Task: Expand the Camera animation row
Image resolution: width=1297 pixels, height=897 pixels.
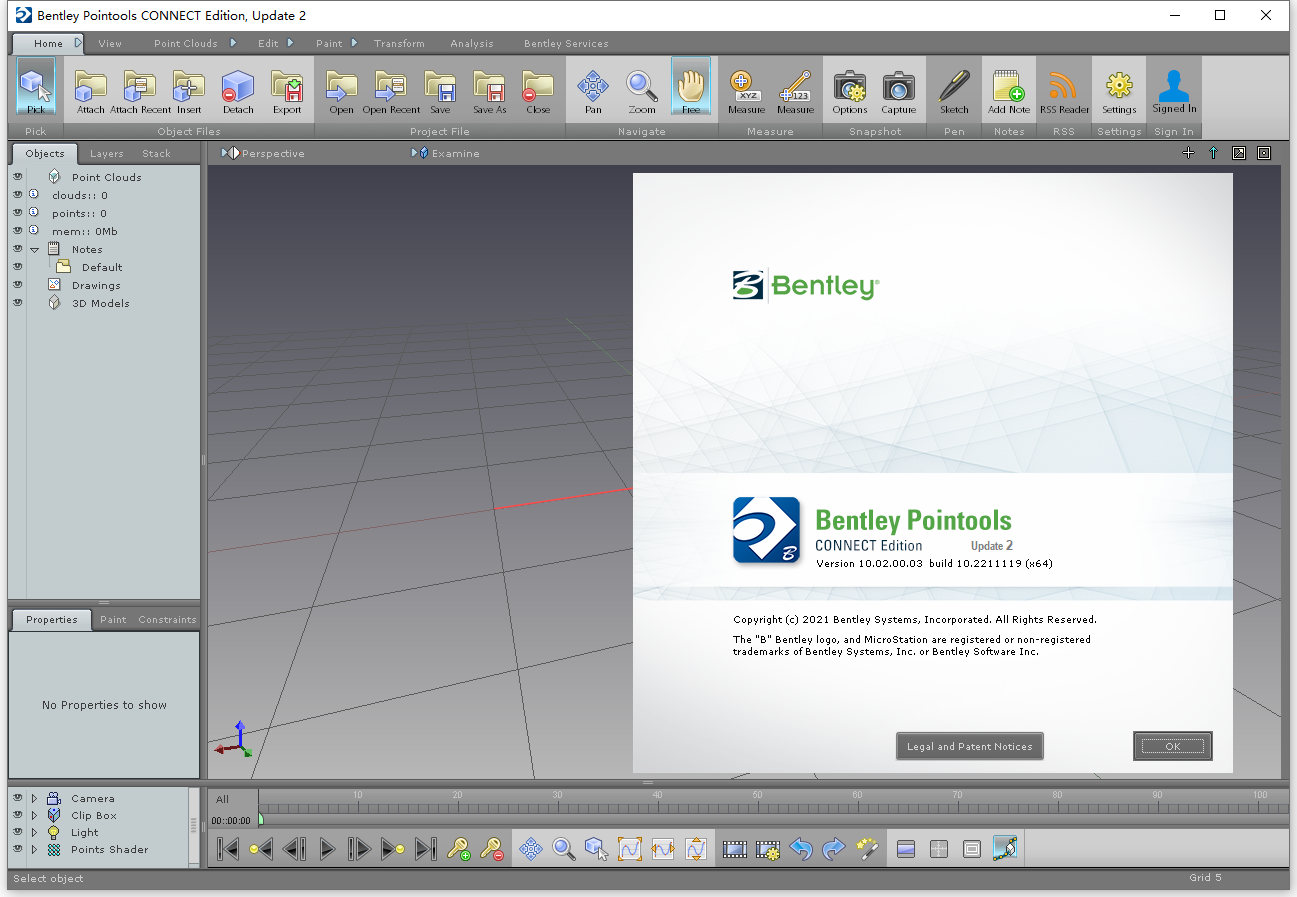Action: (x=34, y=798)
